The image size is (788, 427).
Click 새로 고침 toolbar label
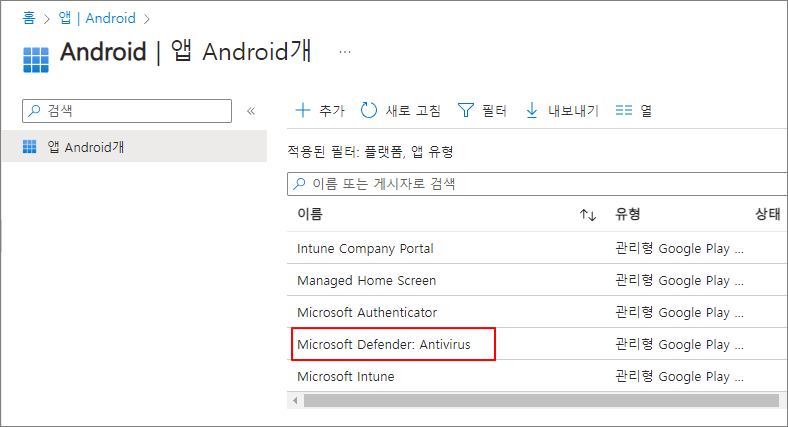[413, 111]
